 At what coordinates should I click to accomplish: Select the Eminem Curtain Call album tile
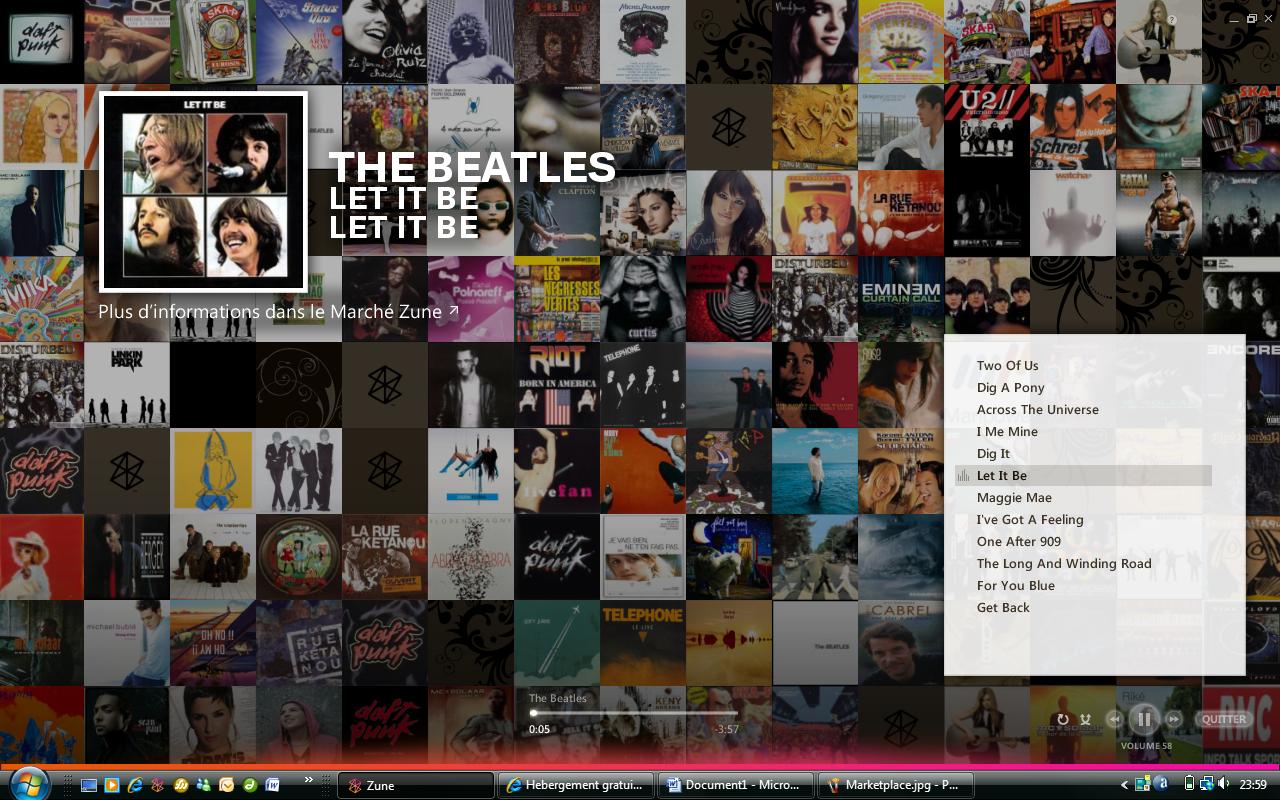(900, 299)
